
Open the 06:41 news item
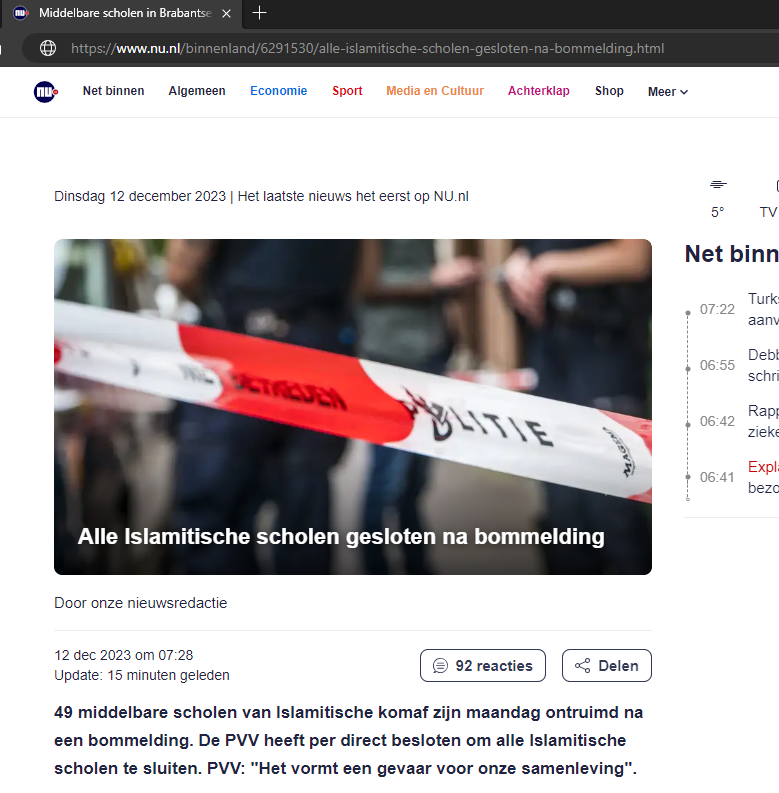coord(762,476)
